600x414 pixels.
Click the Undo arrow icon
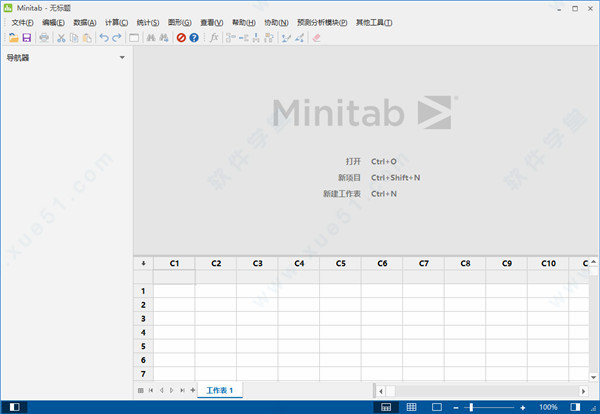pyautogui.click(x=103, y=38)
